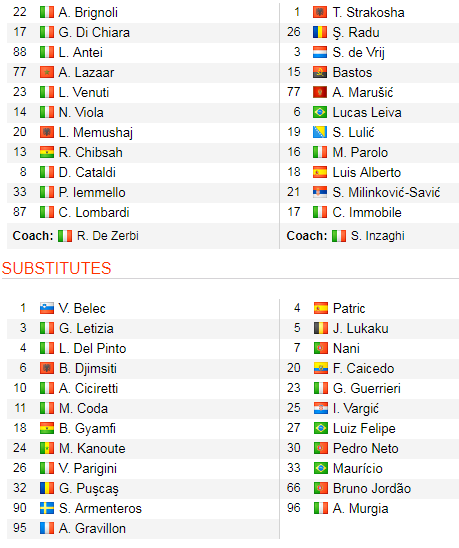Screen dimensions: 459x548
Task: Select coach S. Inzaghi name
Action: 378,236
